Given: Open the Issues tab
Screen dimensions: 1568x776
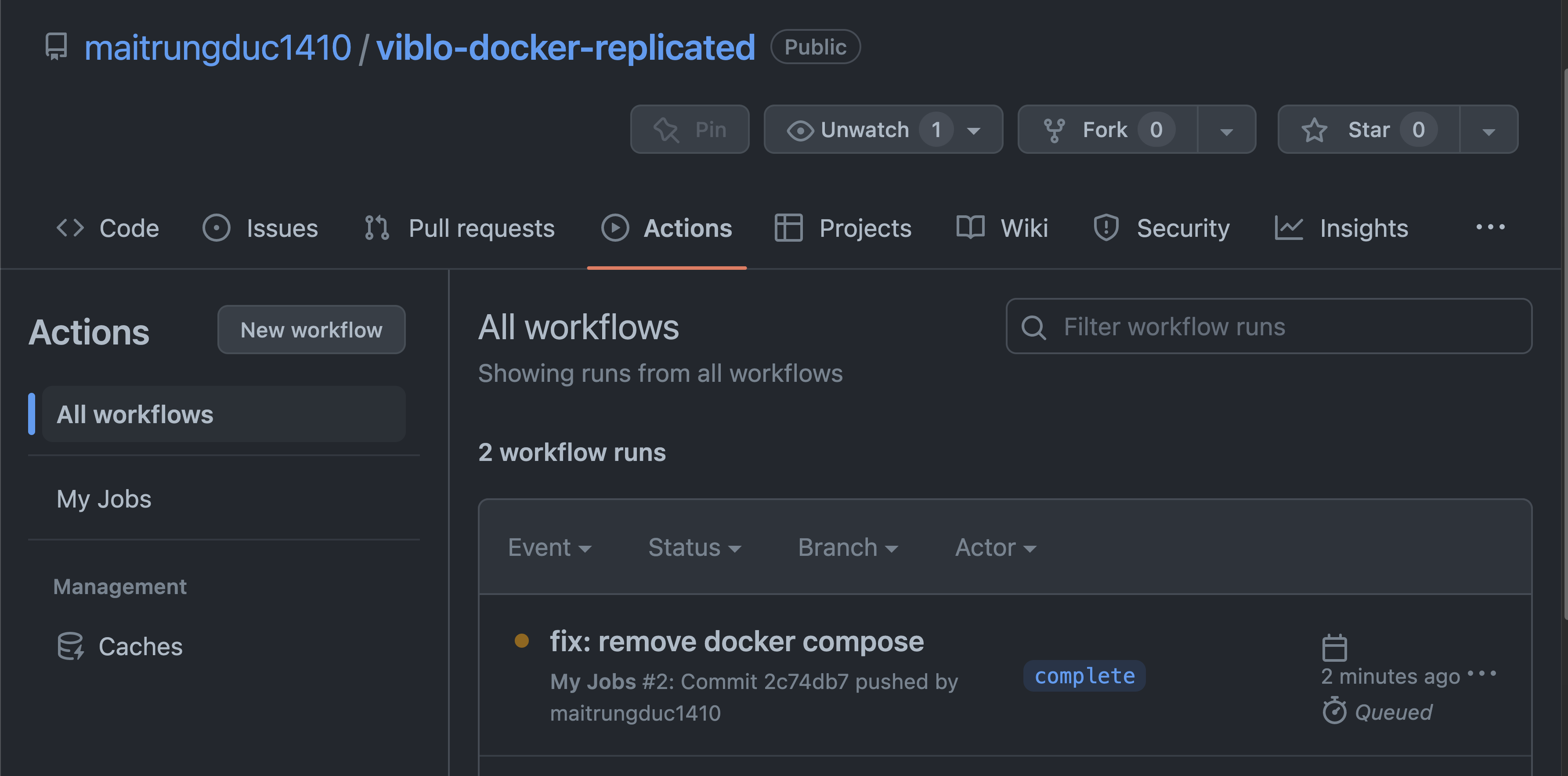Looking at the screenshot, I should [260, 228].
